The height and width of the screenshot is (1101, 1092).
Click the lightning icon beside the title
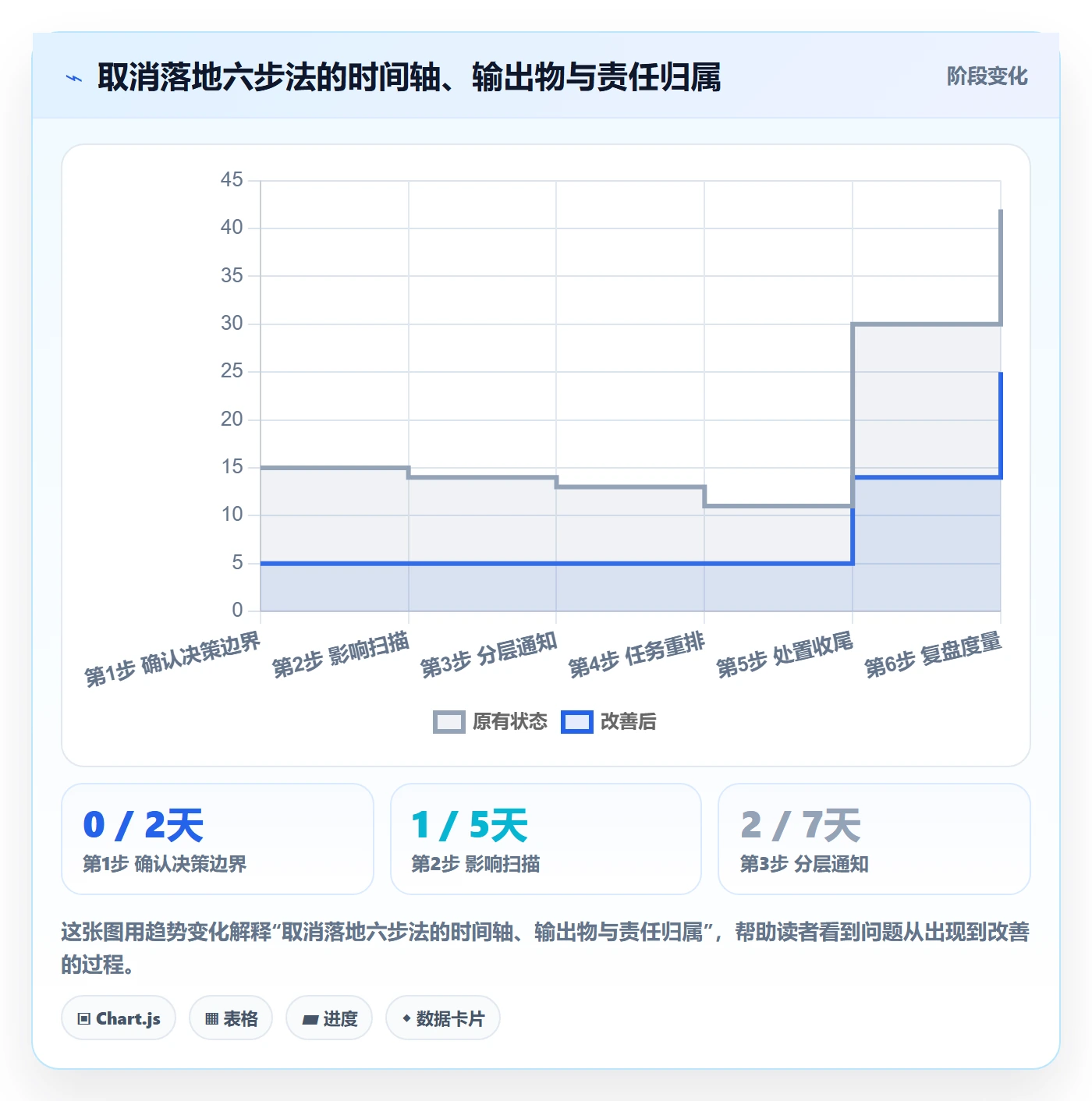[x=74, y=78]
